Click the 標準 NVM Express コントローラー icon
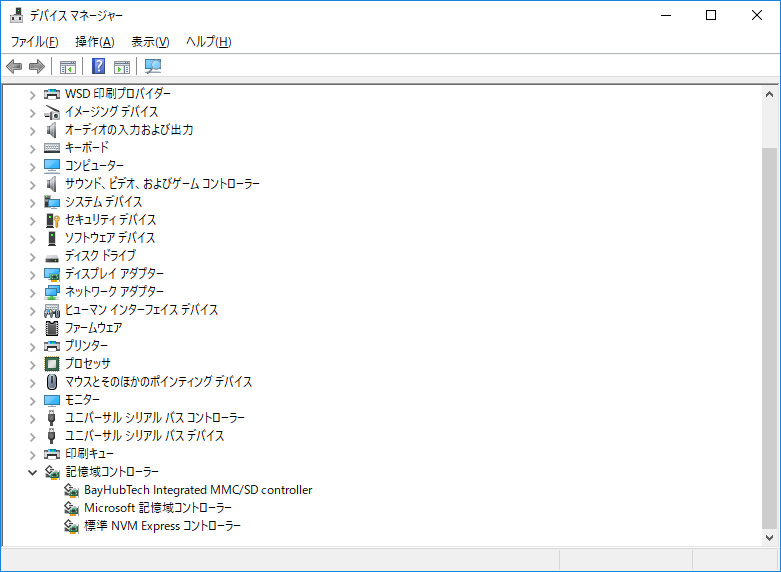Viewport: 781px width, 572px height. 71,526
